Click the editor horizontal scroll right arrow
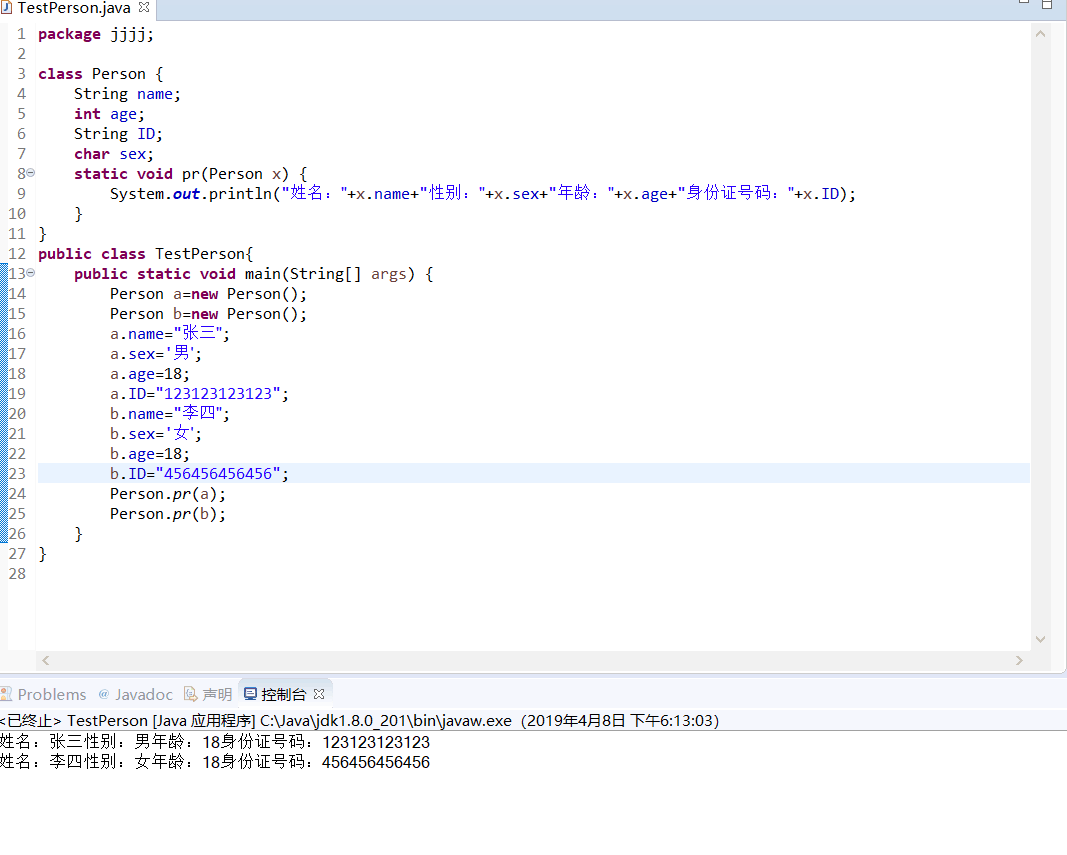The height and width of the screenshot is (855, 1067). tap(1019, 660)
